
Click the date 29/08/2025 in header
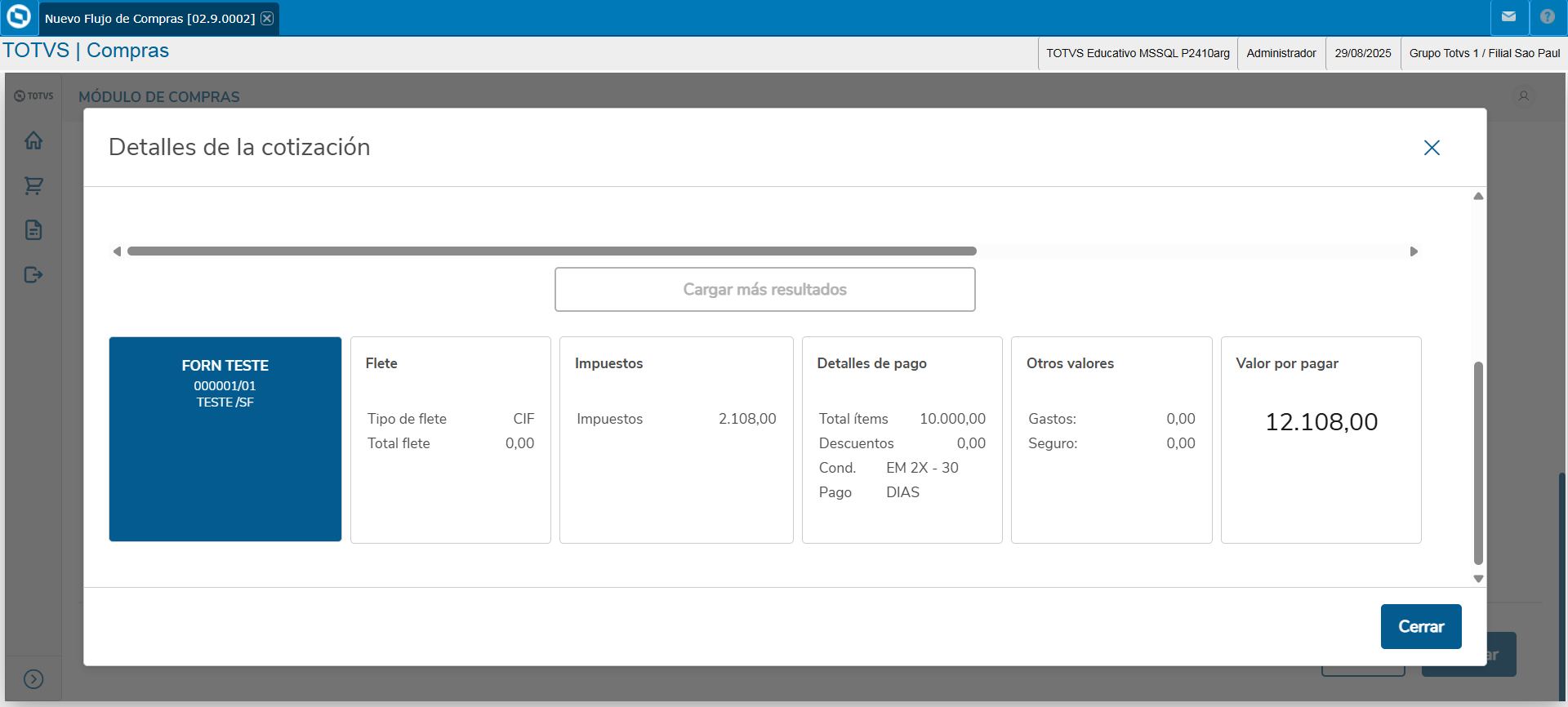(x=1363, y=53)
